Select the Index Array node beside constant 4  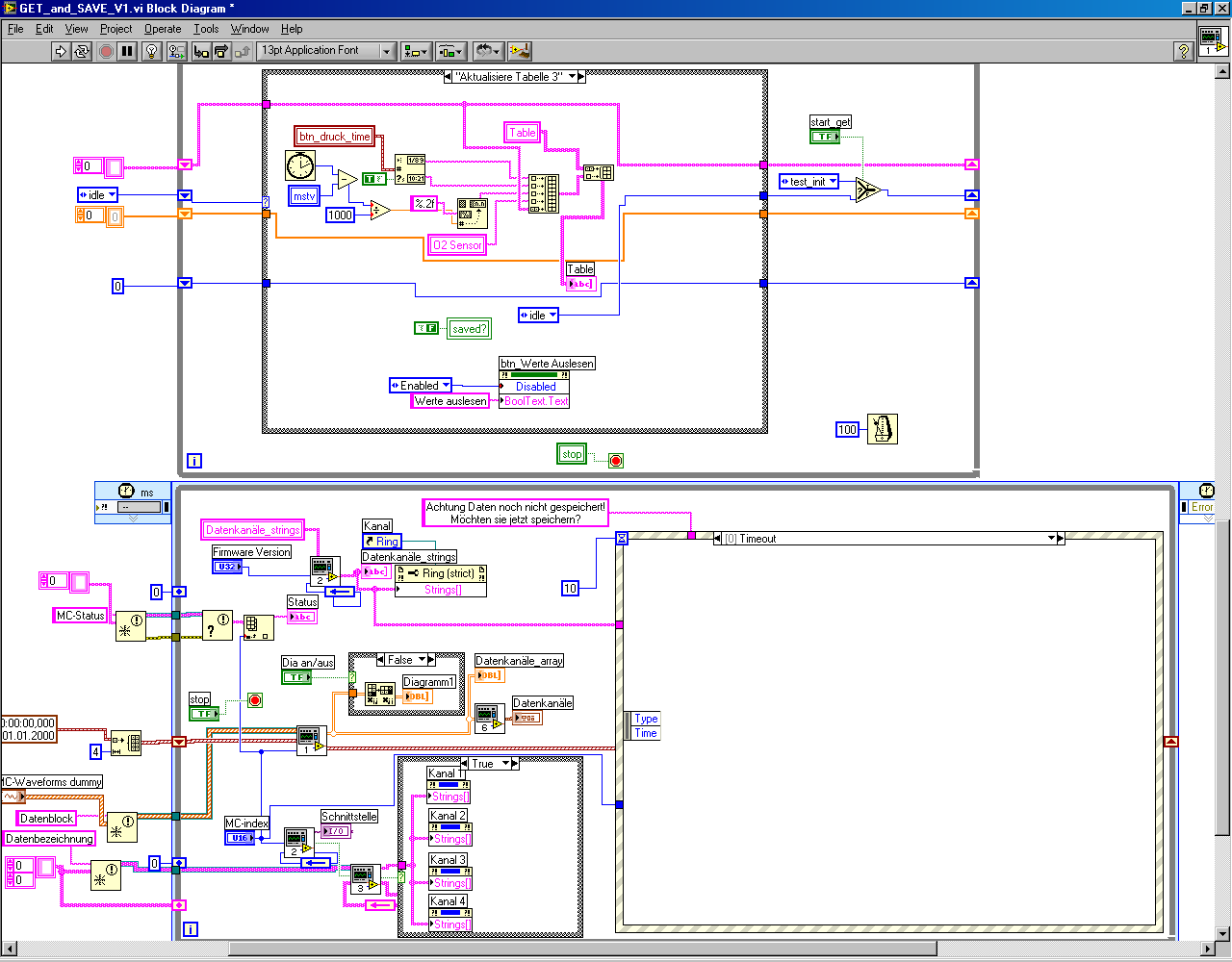126,743
